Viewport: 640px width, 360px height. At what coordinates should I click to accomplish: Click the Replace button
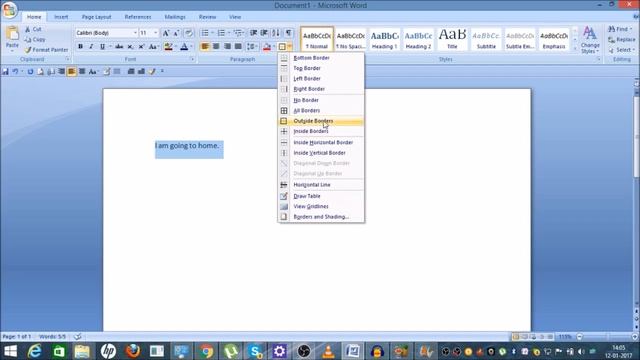[622, 40]
